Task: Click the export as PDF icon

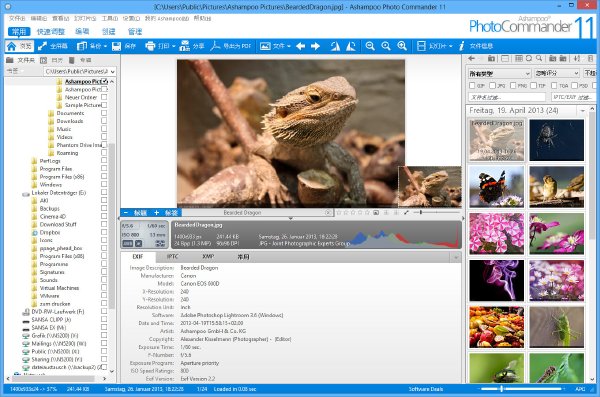Action: [x=215, y=46]
